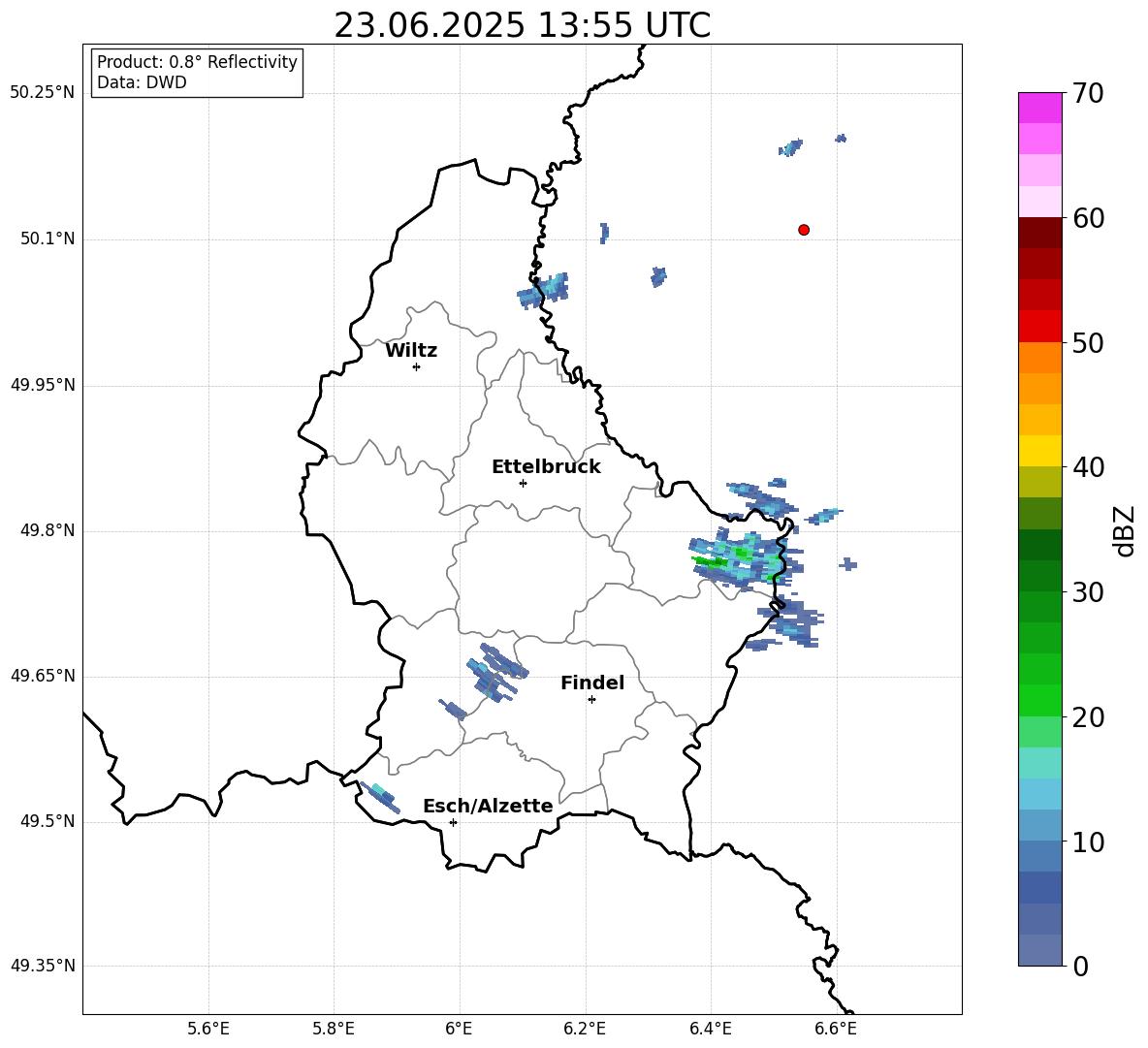Screen dimensions: 1148x1048
Task: Click the Wiltz station label
Action: (x=411, y=351)
